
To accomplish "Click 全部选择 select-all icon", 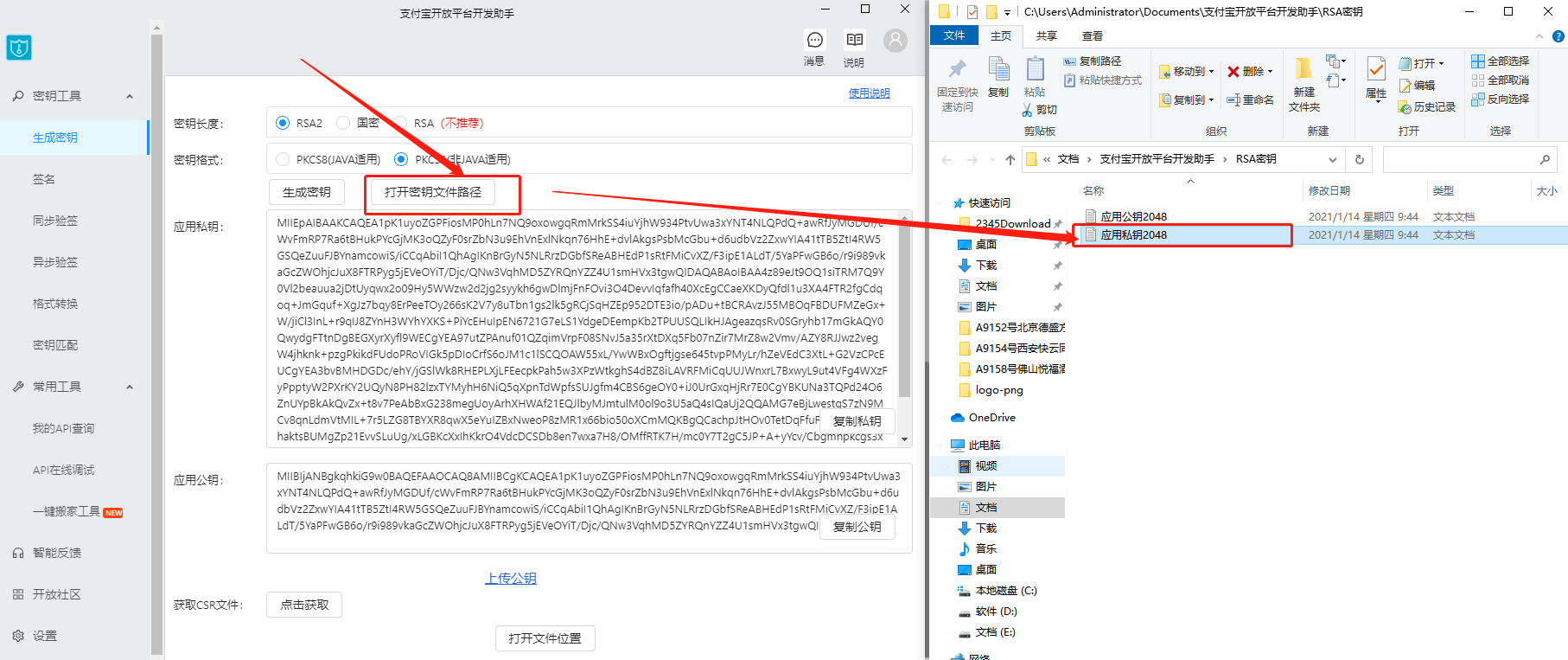I will (1478, 61).
